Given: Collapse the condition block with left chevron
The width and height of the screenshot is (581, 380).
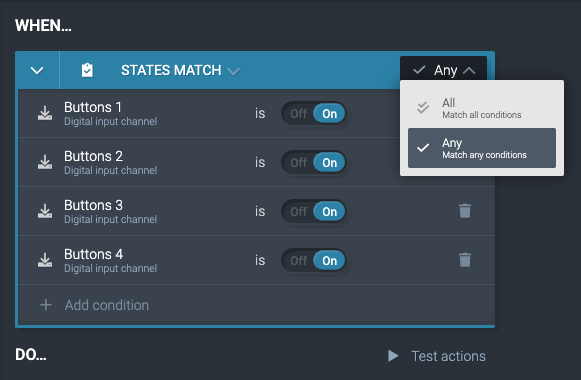Looking at the screenshot, I should pyautogui.click(x=37, y=70).
